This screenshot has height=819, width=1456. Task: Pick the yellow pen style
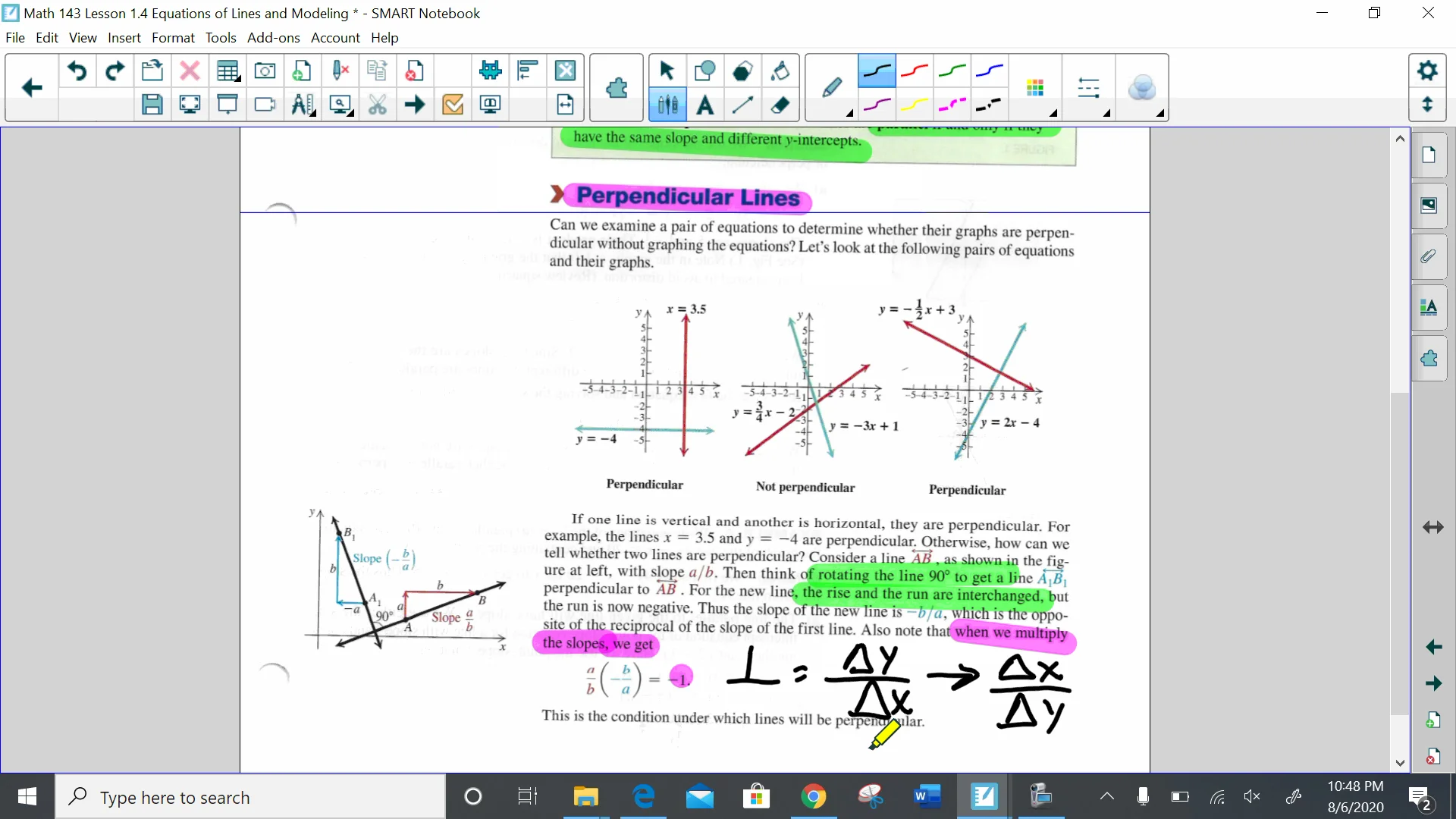[x=915, y=105]
